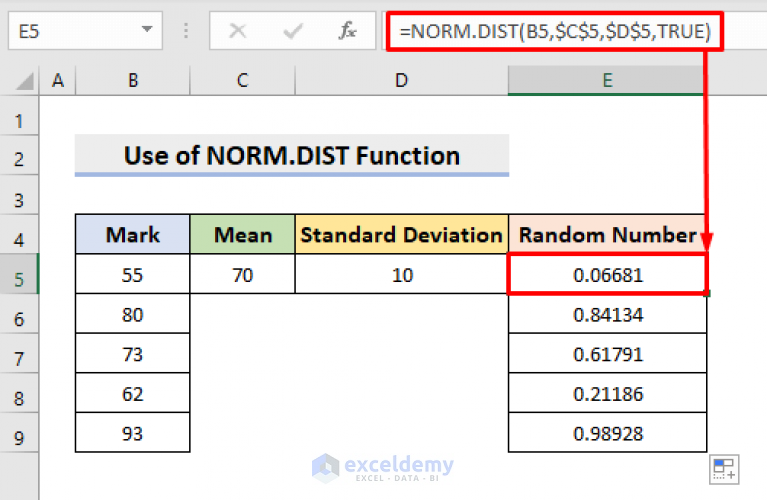Select cell with value 0.61791
767x500 pixels.
(608, 354)
